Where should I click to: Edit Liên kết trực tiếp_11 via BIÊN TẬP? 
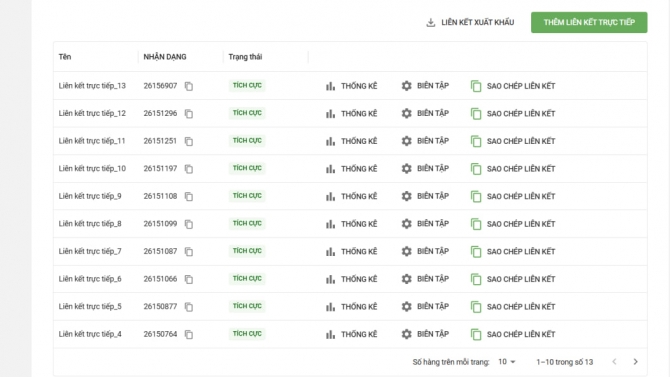pyautogui.click(x=425, y=141)
